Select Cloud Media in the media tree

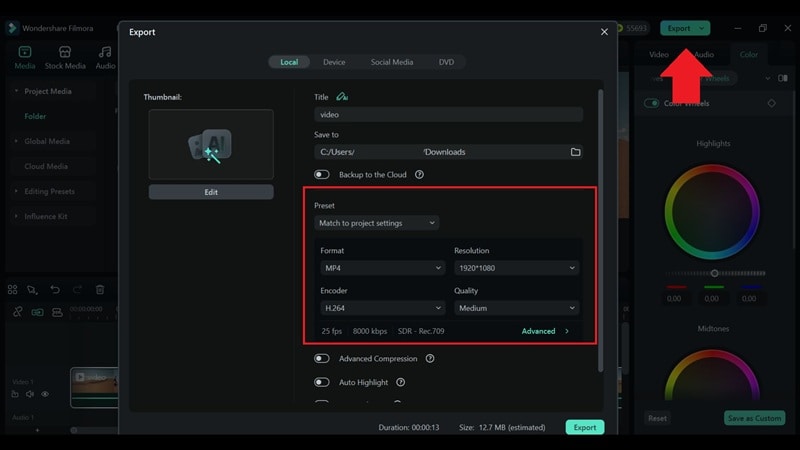pyautogui.click(x=46, y=166)
